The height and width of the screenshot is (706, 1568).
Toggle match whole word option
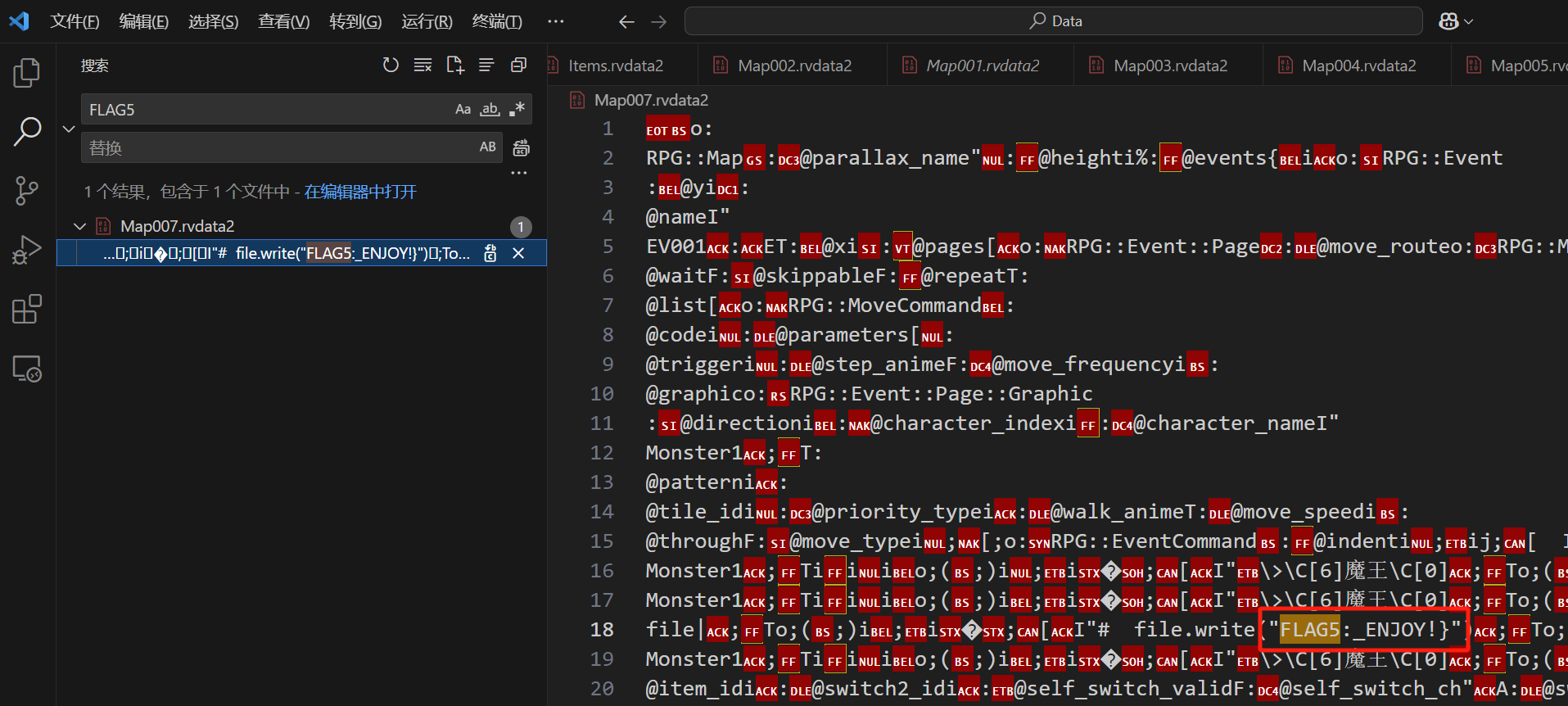[x=490, y=109]
